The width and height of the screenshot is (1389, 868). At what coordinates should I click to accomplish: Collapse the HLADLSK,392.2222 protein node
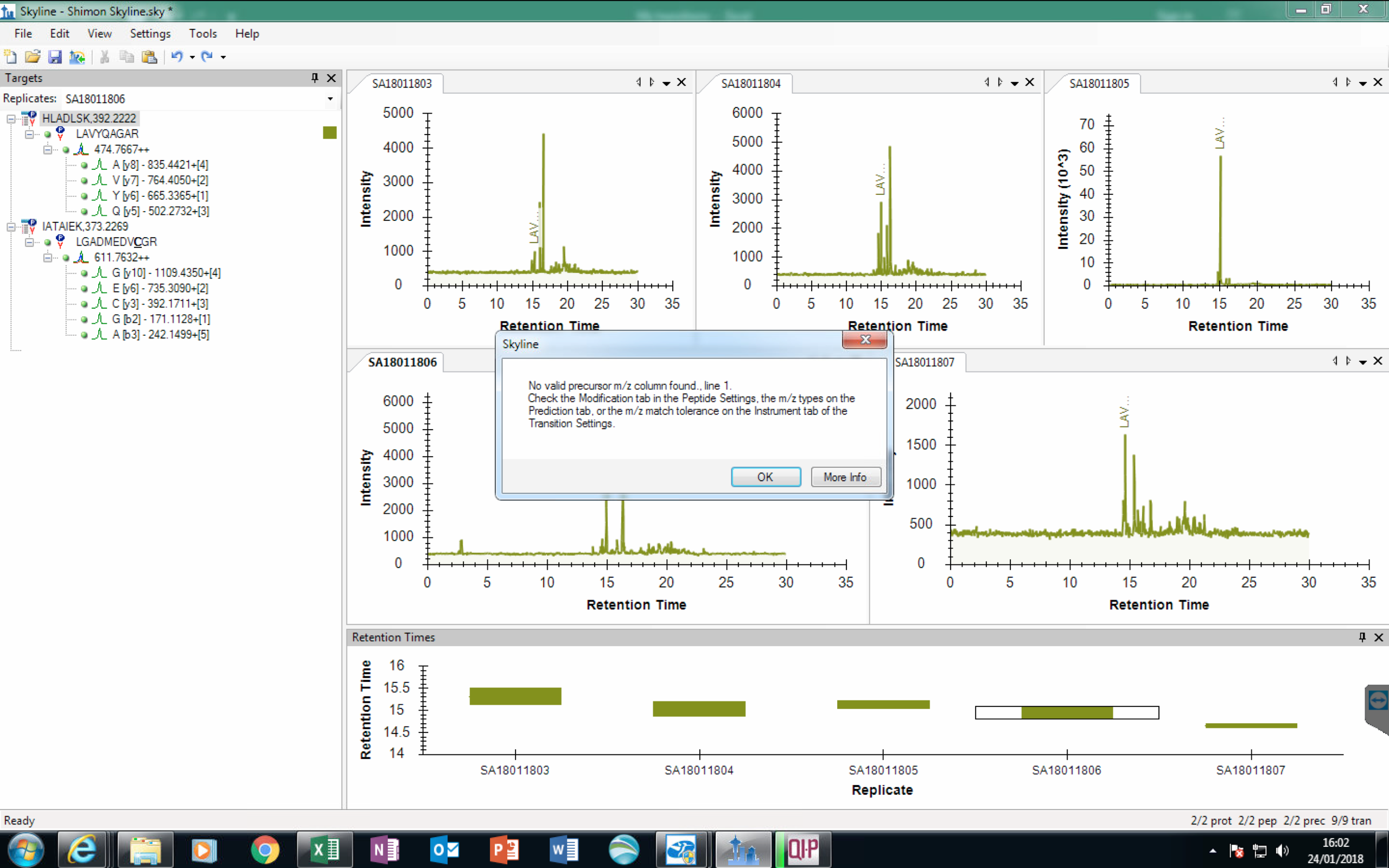point(11,119)
